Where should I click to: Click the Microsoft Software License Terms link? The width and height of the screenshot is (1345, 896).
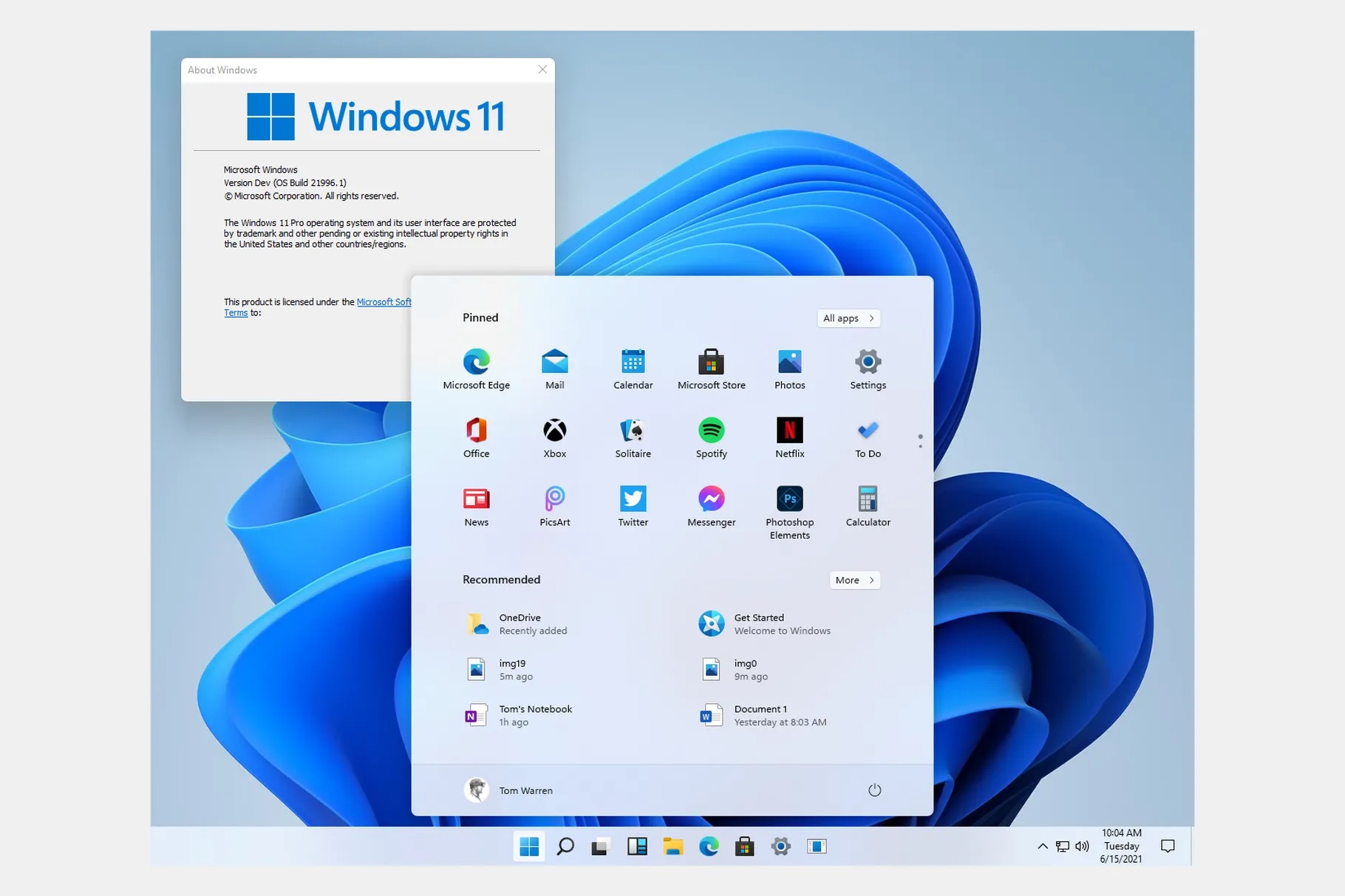(384, 302)
